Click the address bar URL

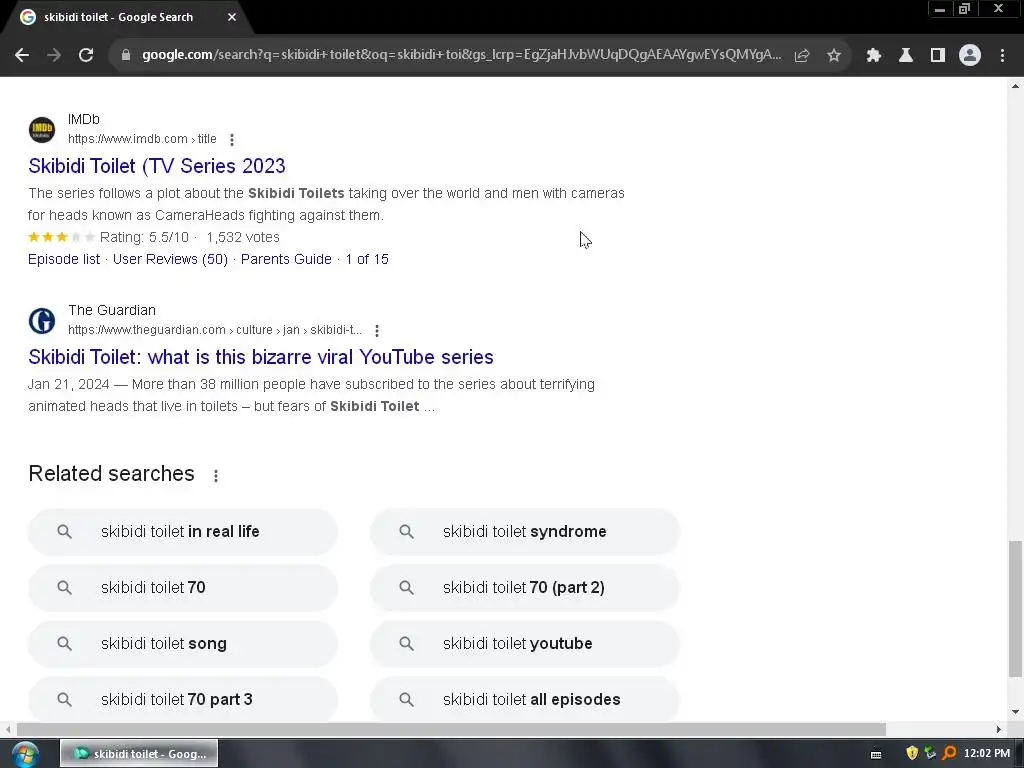tap(461, 55)
